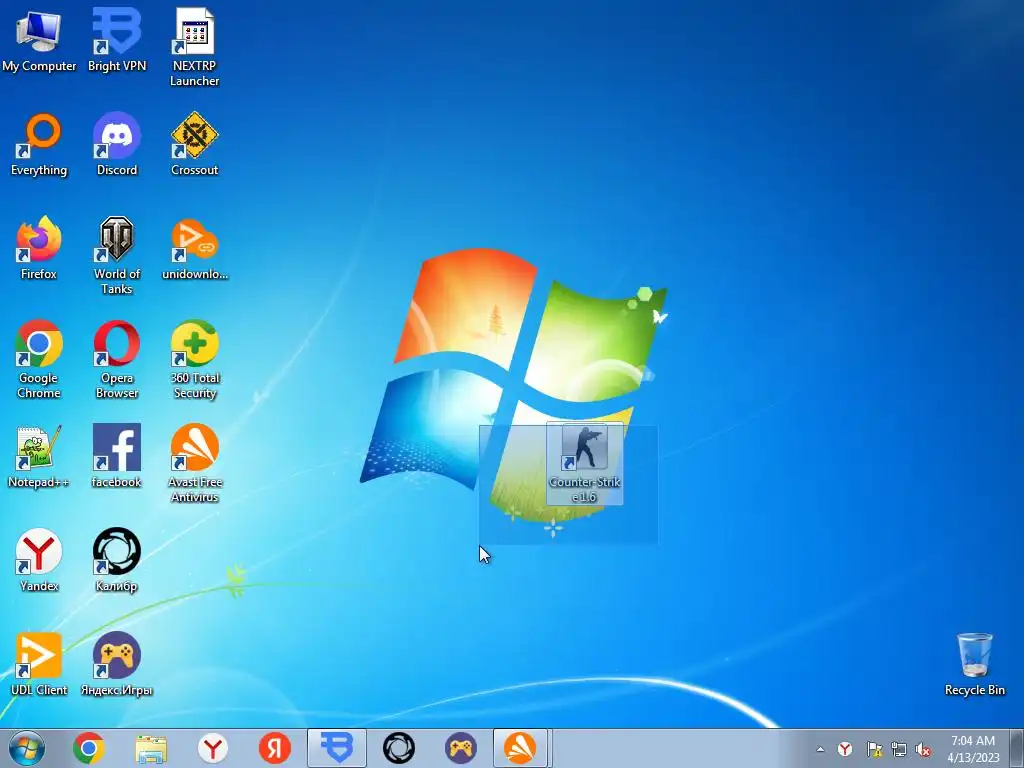The image size is (1024, 768).
Task: Select the Yandex desktop shortcut
Action: tap(39, 561)
